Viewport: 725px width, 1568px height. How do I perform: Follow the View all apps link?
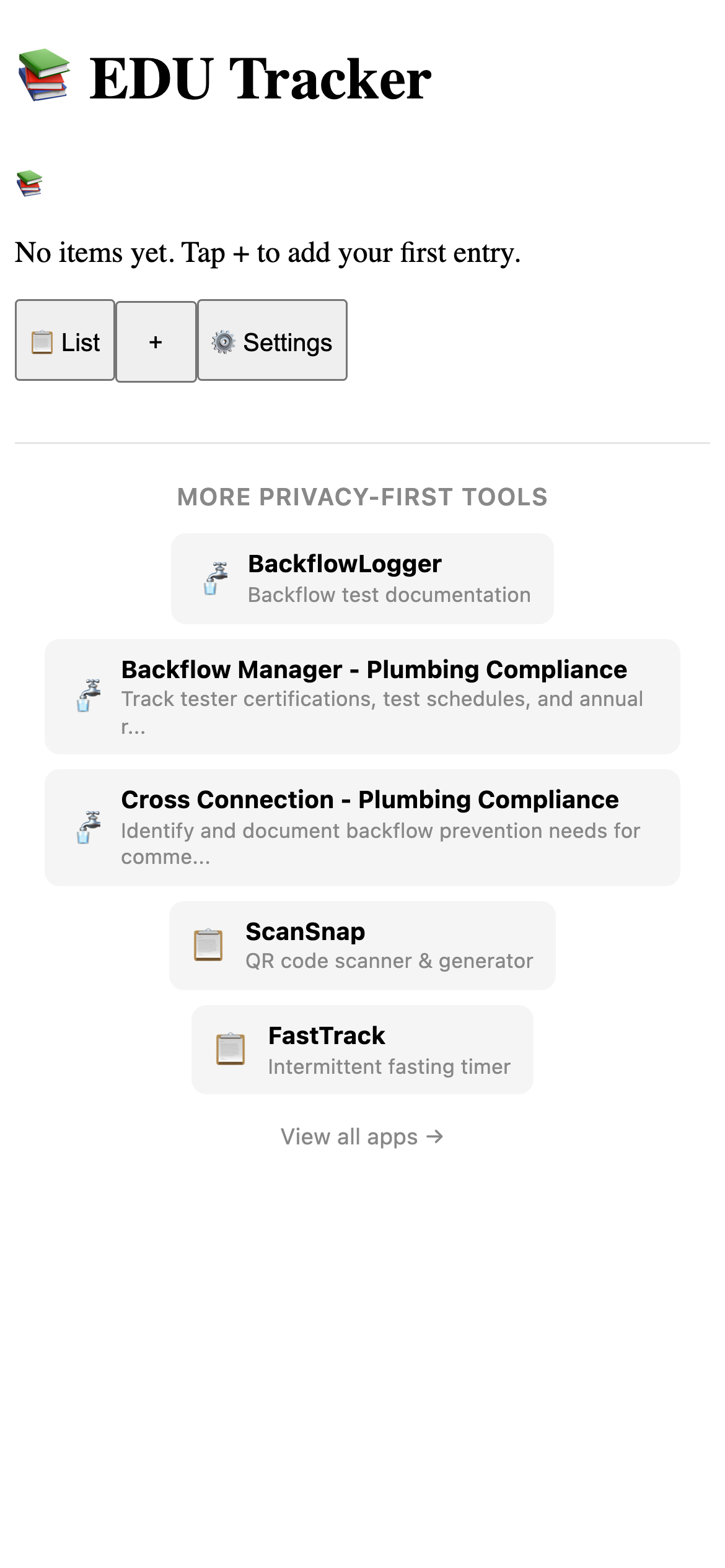coord(362,1136)
